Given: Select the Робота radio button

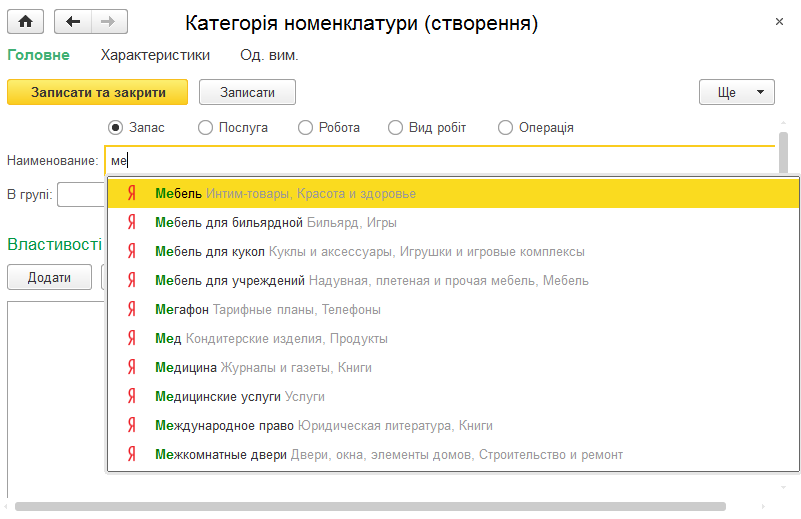Looking at the screenshot, I should [305, 127].
